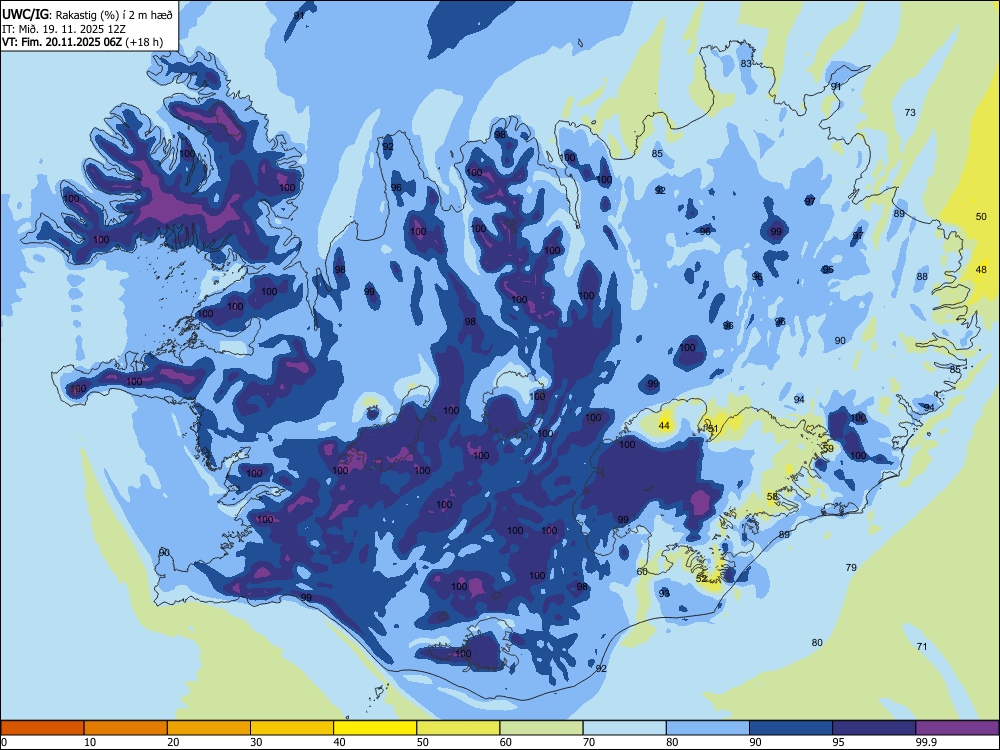Click the '88' humidity value in the east

coord(922,276)
